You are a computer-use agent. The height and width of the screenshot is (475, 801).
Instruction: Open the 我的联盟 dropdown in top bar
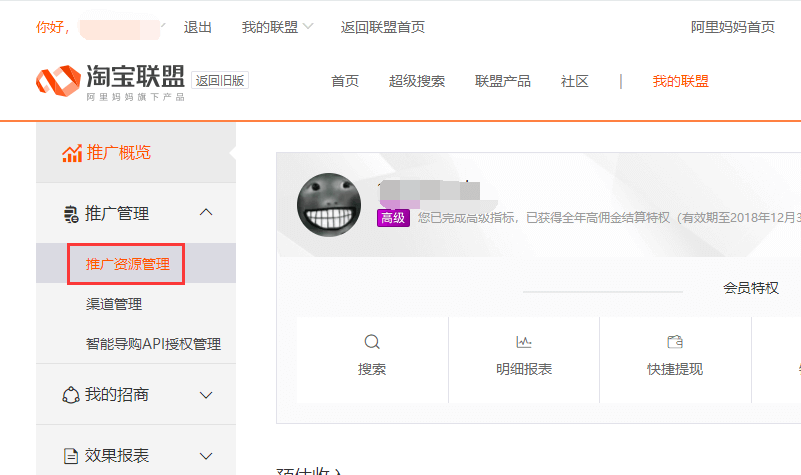277,27
